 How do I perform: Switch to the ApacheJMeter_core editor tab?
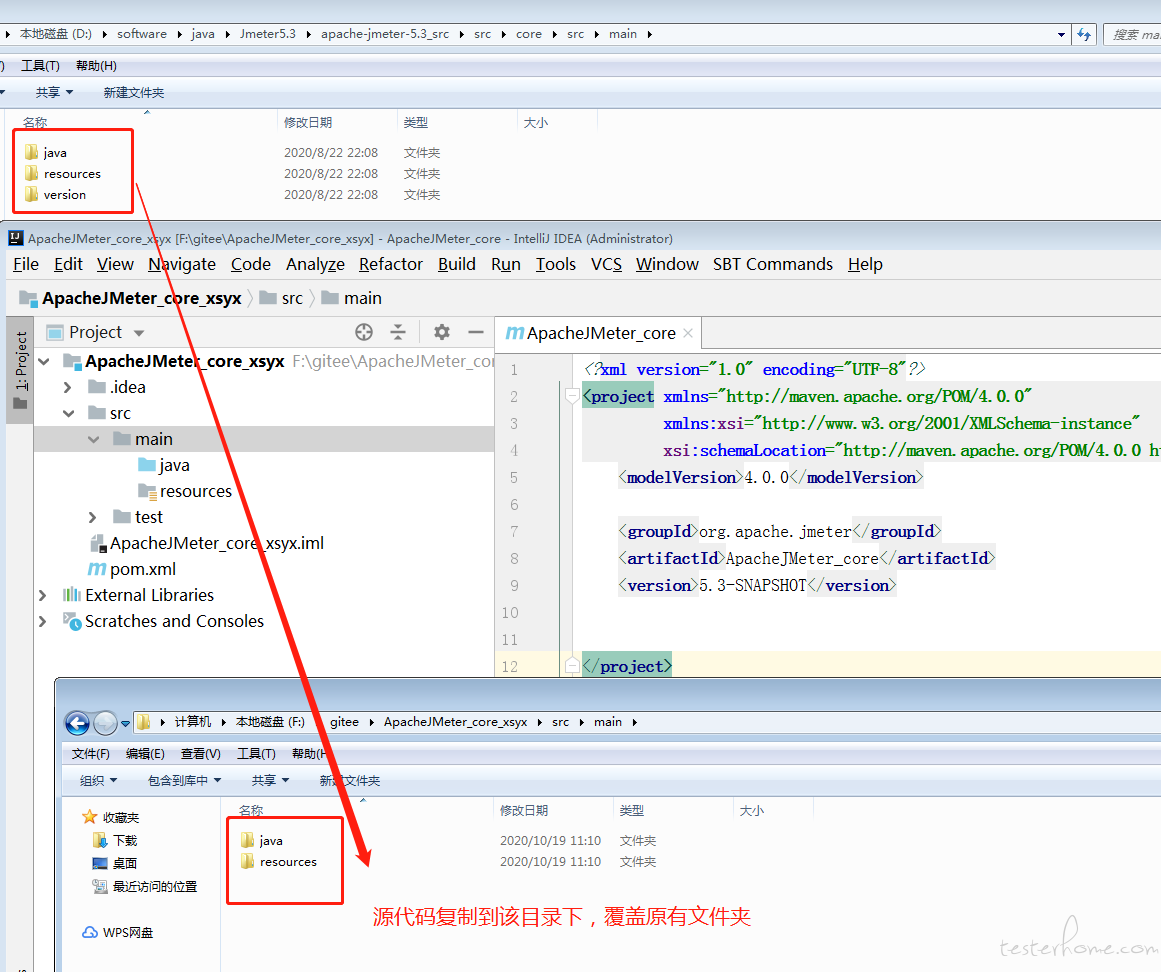pos(600,333)
